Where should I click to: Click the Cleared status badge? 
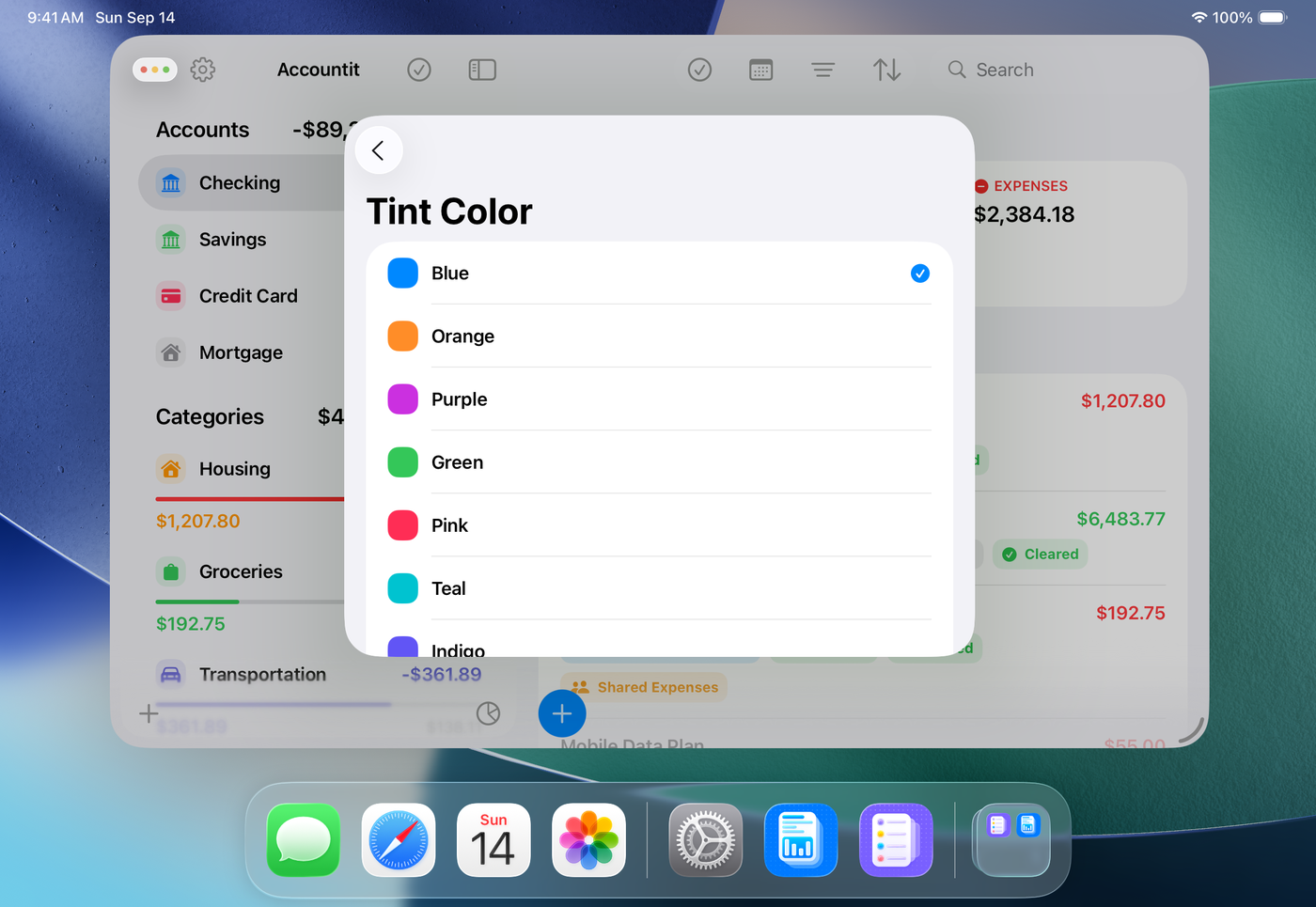pyautogui.click(x=1040, y=555)
